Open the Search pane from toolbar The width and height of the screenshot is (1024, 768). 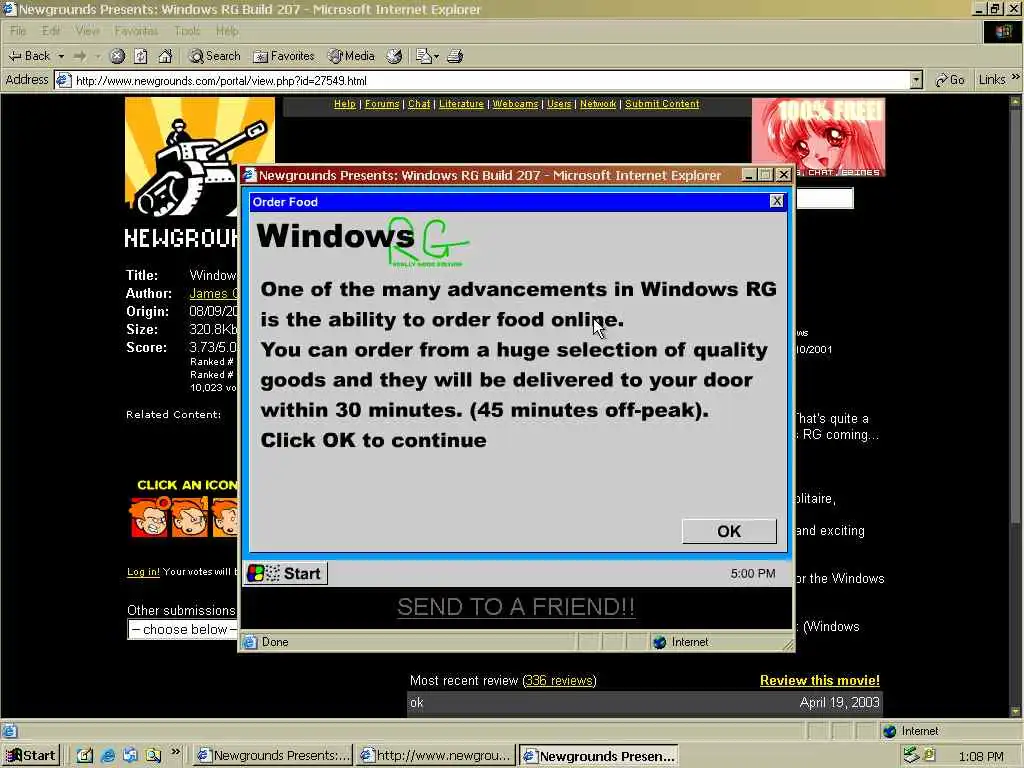pyautogui.click(x=215, y=56)
